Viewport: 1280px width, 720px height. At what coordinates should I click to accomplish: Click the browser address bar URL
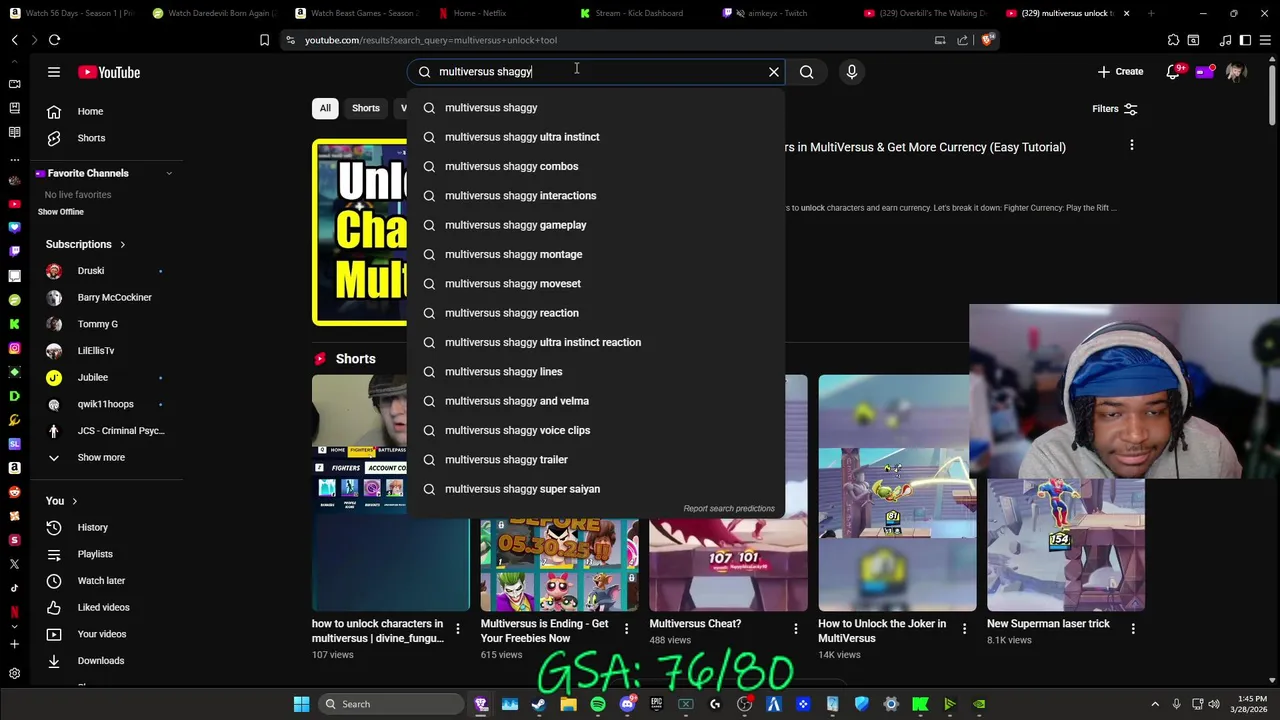431,40
